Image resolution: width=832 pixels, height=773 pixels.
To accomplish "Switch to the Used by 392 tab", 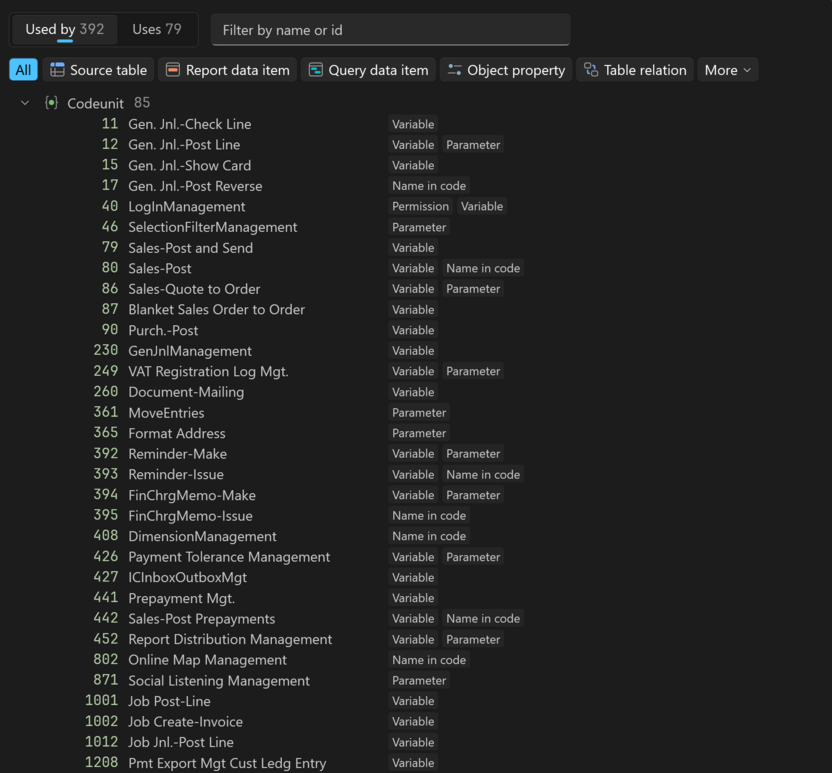I will (x=65, y=29).
